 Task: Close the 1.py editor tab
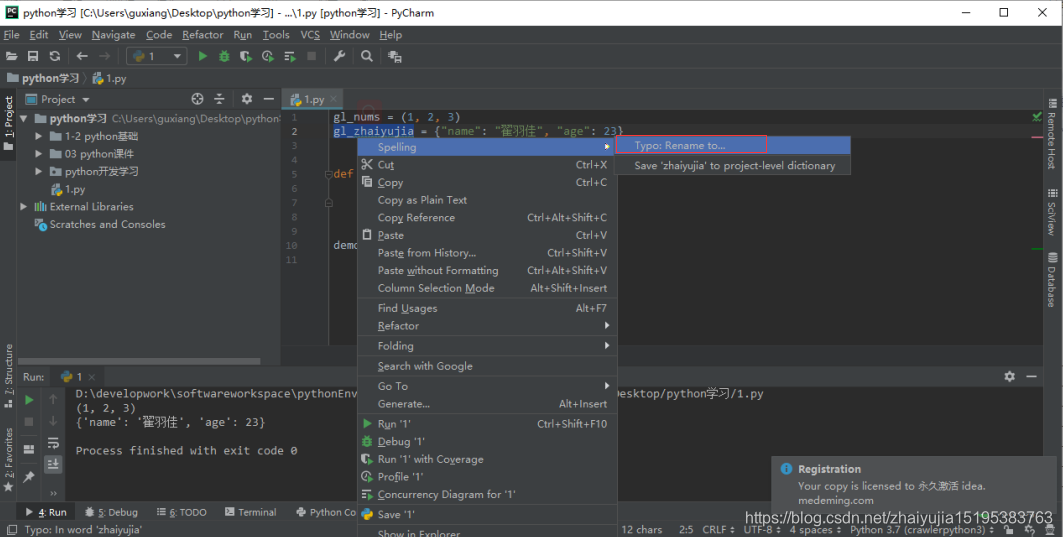(x=334, y=99)
